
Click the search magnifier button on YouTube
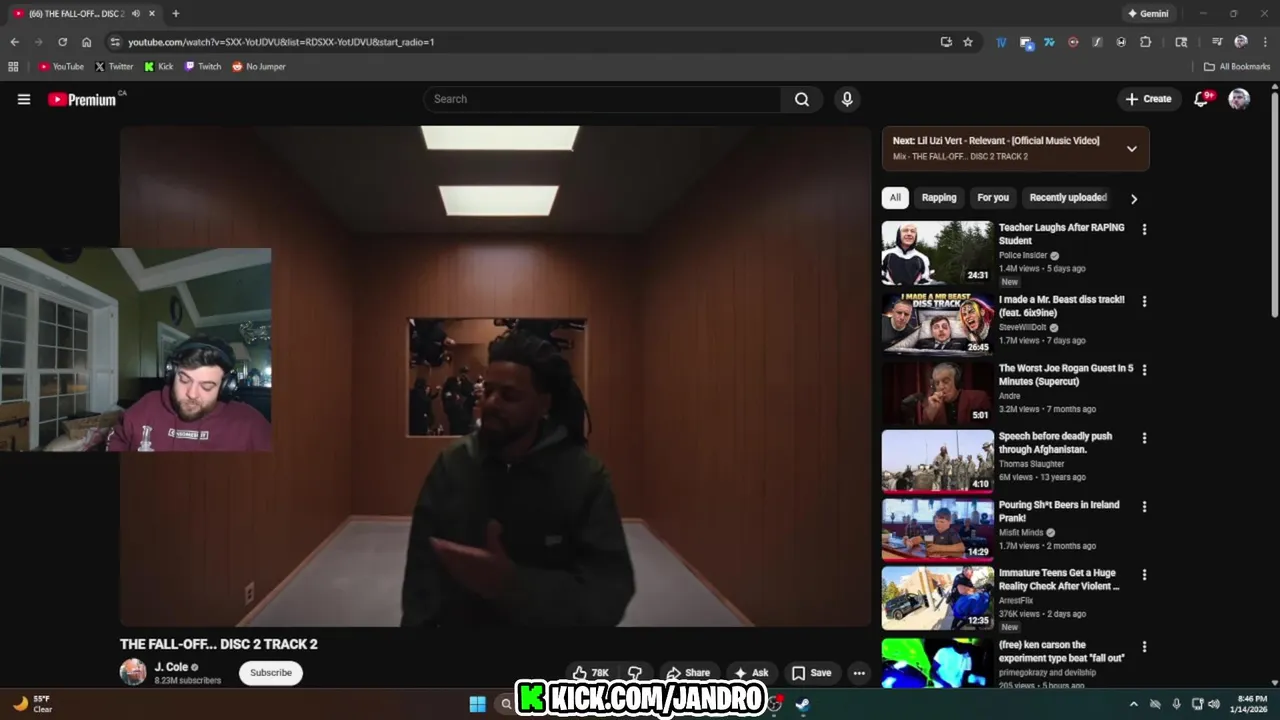click(x=802, y=99)
